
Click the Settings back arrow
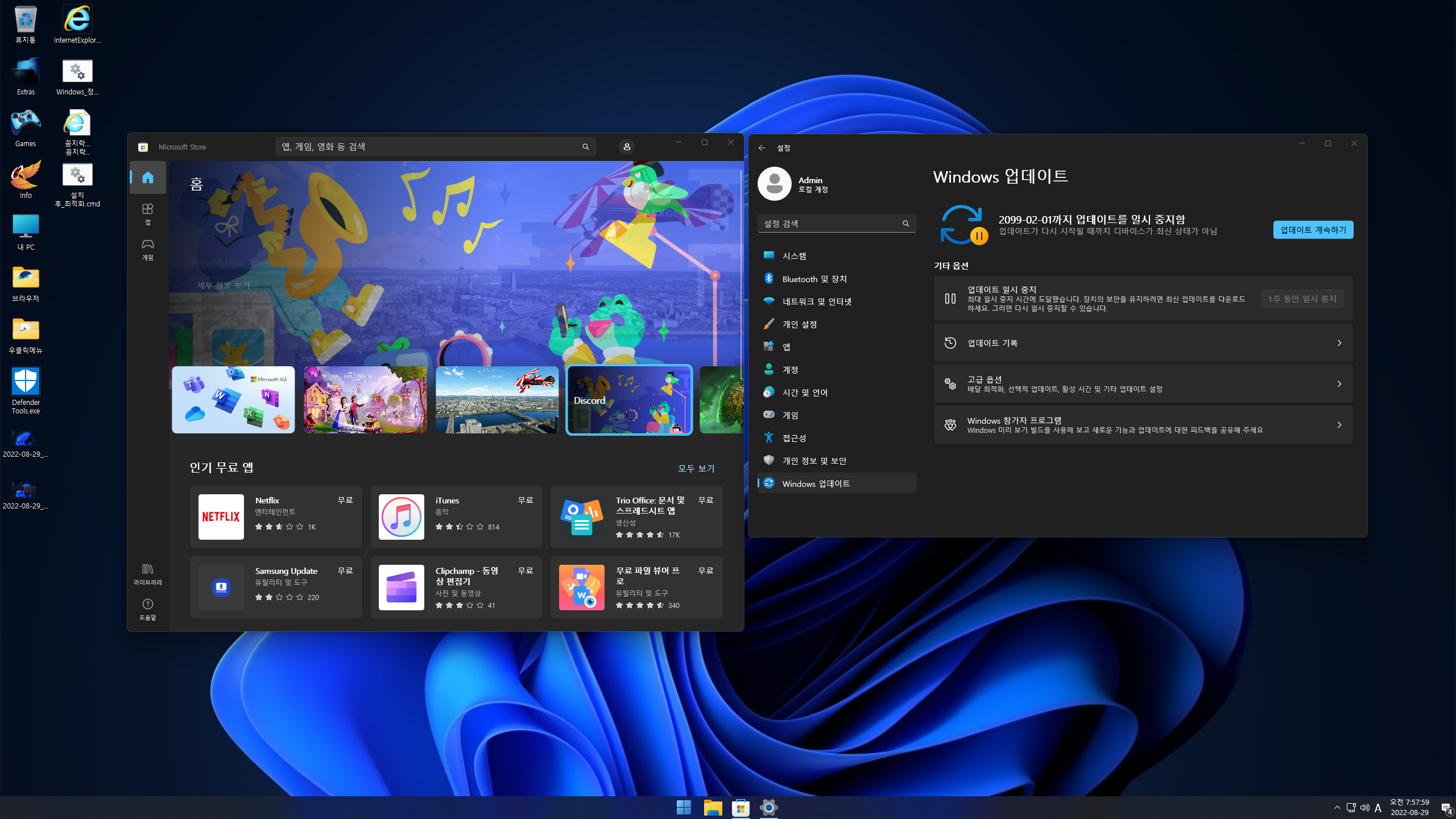coord(762,148)
